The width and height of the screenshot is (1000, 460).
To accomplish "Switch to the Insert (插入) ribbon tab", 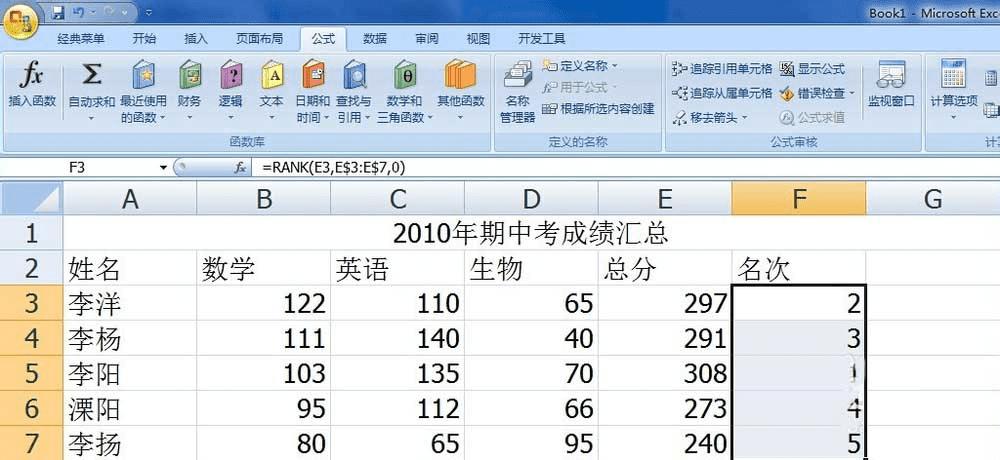I will (x=196, y=39).
